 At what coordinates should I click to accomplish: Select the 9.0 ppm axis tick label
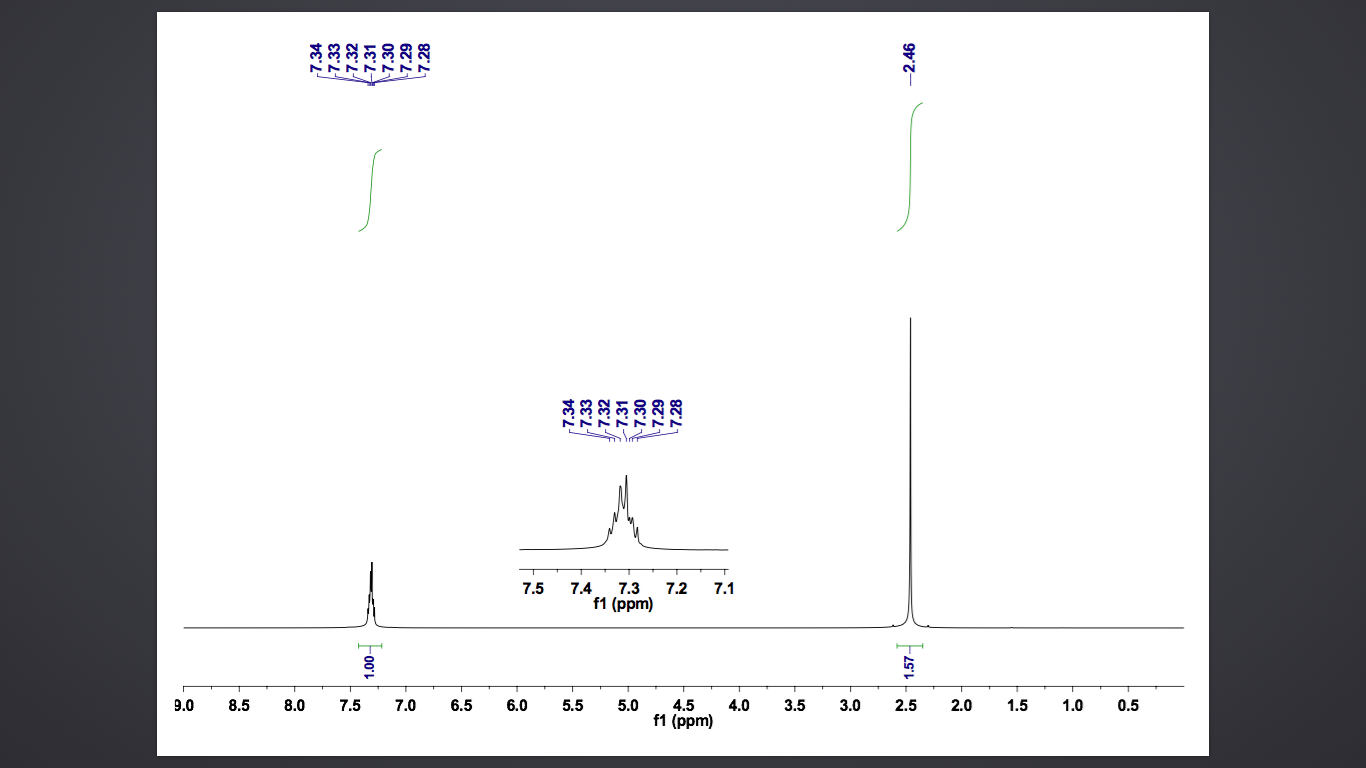tap(182, 704)
